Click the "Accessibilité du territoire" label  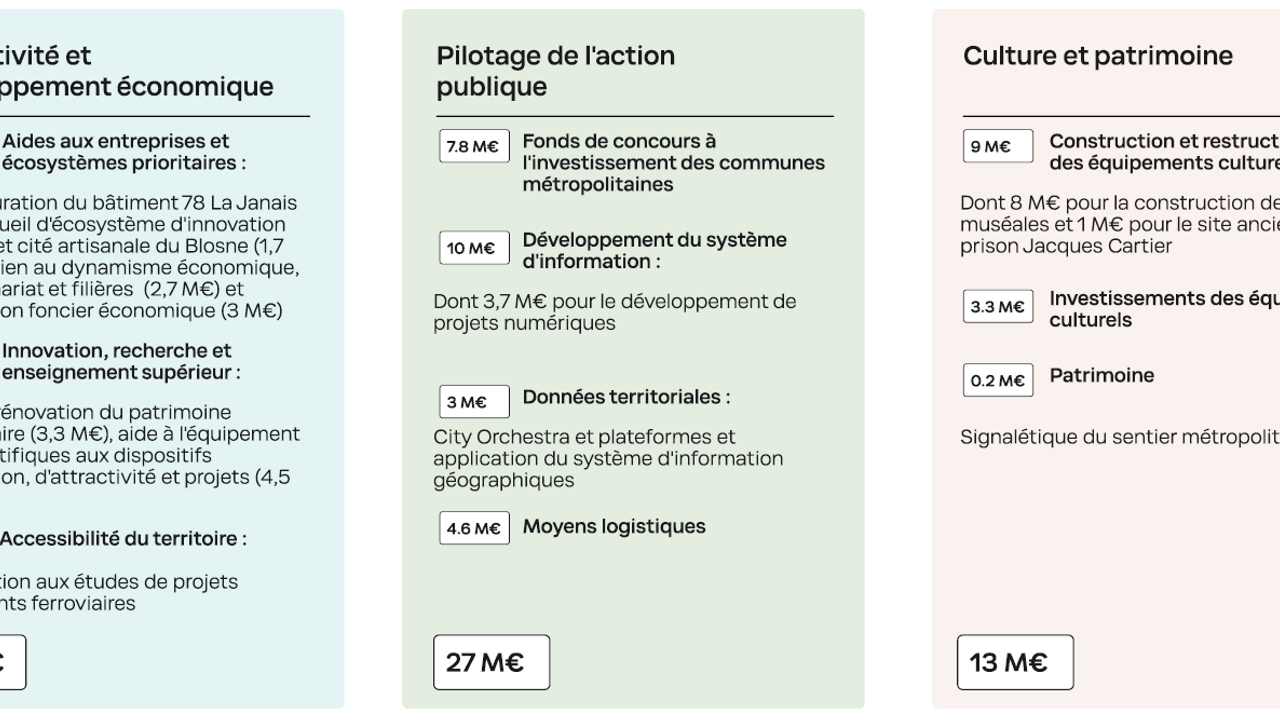pos(125,538)
